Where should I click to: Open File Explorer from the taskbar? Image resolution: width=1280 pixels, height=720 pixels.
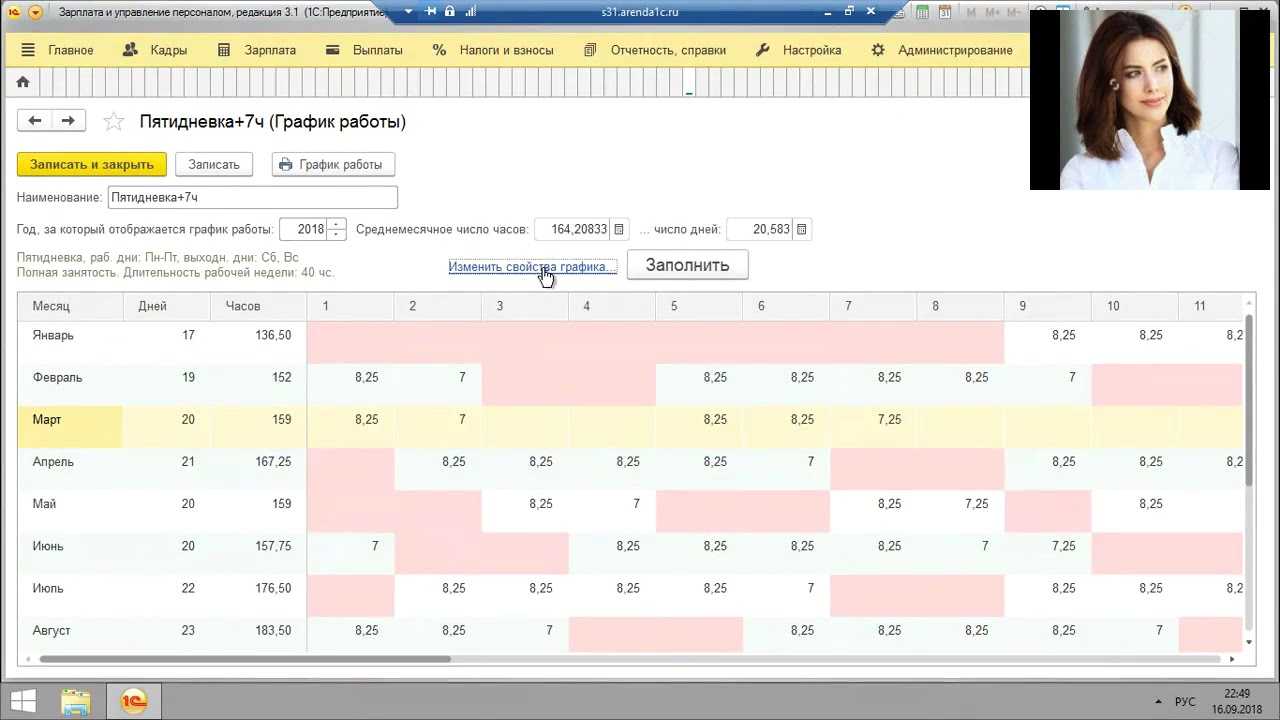coord(76,702)
